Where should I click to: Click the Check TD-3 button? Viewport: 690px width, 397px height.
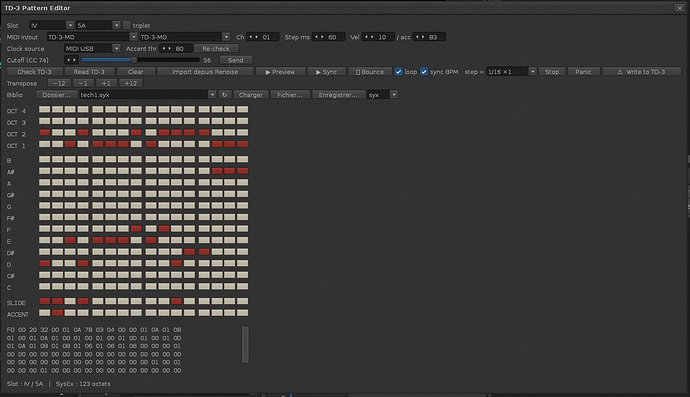click(34, 72)
